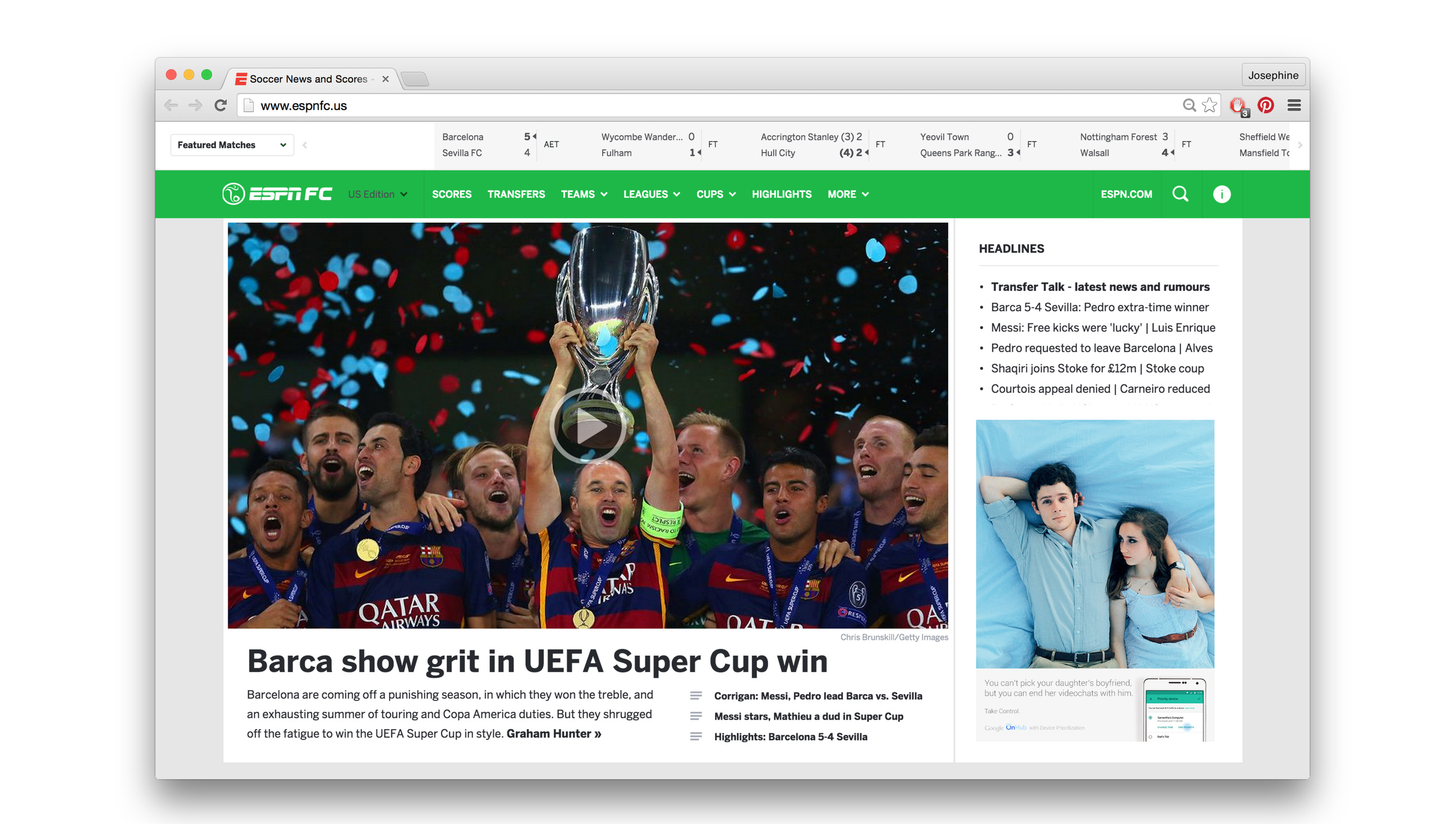Click the ESPN FC logo
Viewport: 1456px width, 824px height.
click(277, 194)
